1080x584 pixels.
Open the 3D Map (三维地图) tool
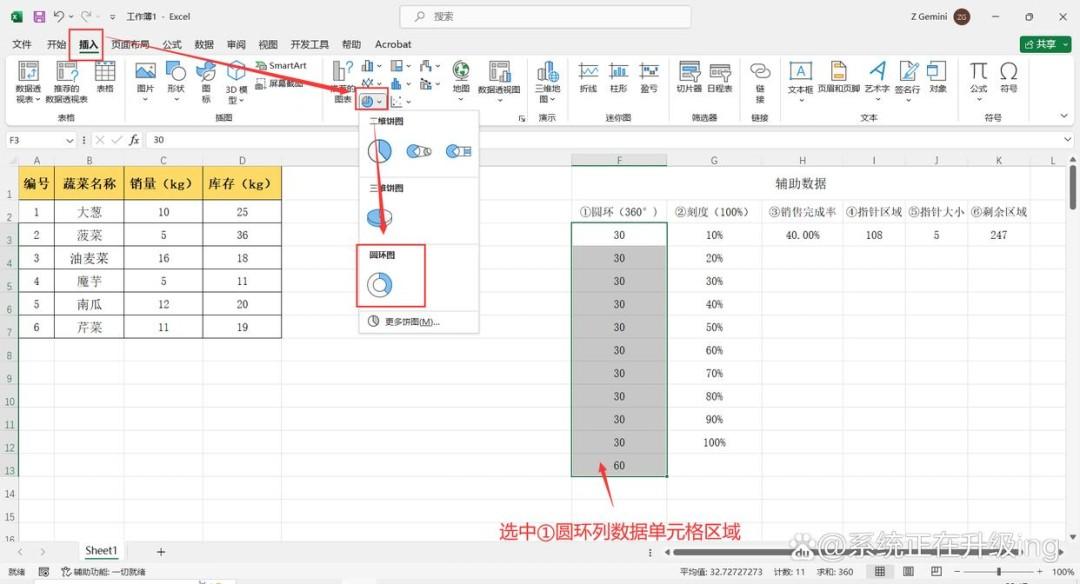coord(548,81)
